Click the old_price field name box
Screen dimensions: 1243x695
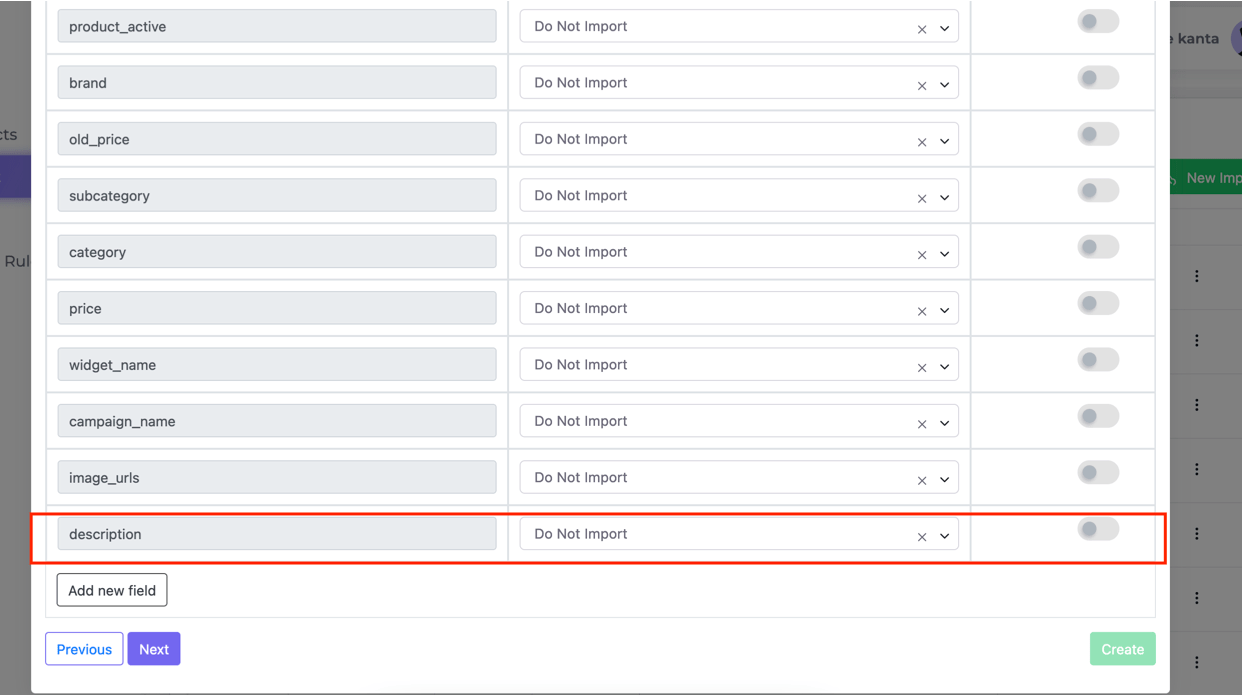pos(277,139)
